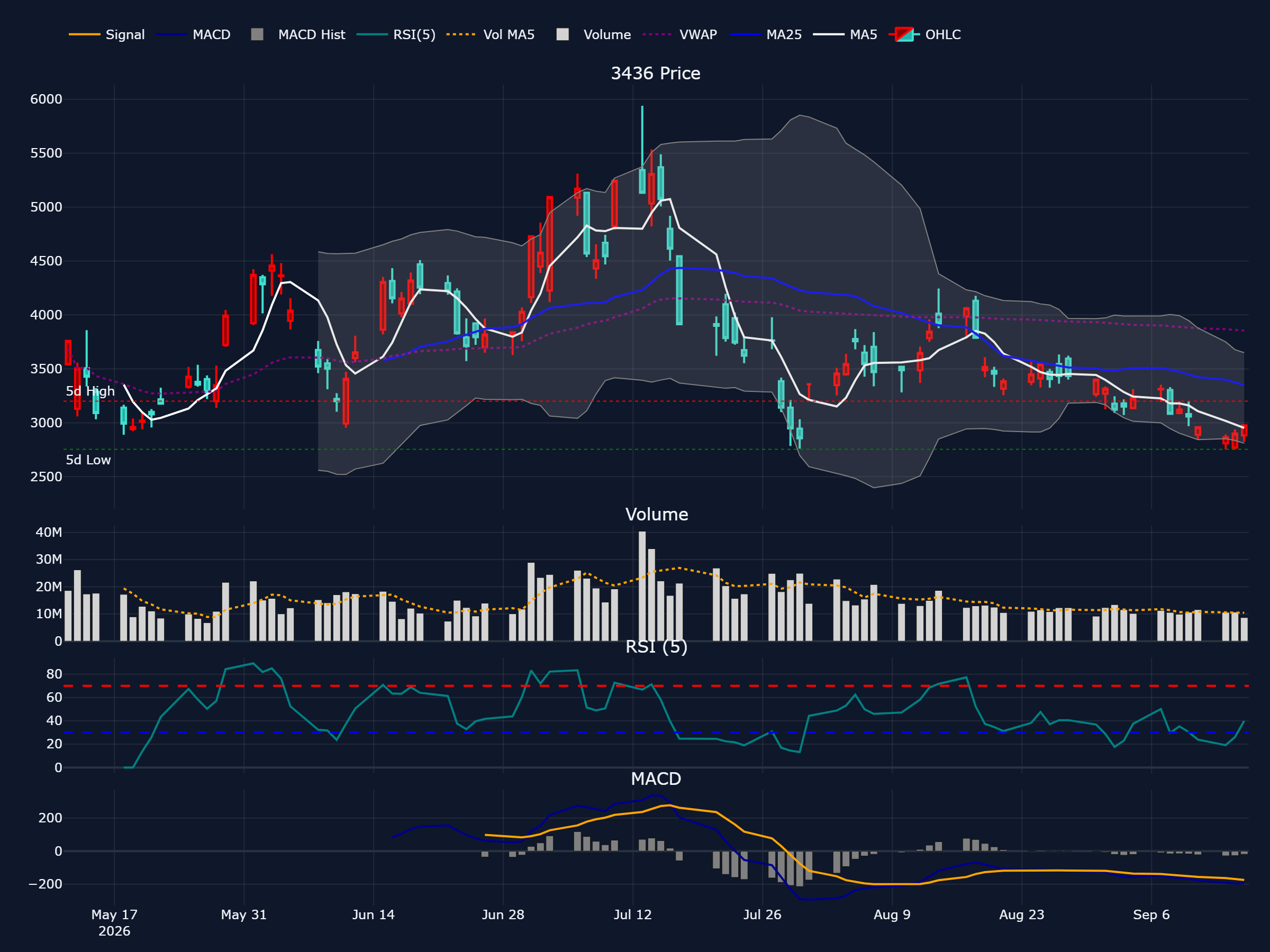Viewport: 1270px width, 952px height.
Task: Click the 5000 price axis label
Action: 46,207
